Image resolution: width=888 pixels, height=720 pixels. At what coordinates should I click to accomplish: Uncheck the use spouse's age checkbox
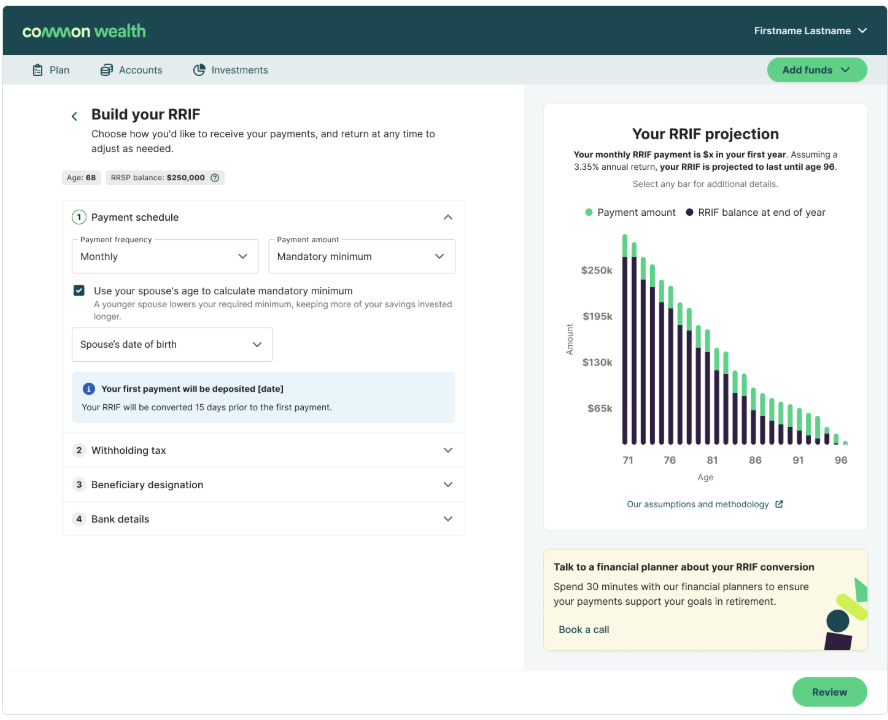[79, 291]
